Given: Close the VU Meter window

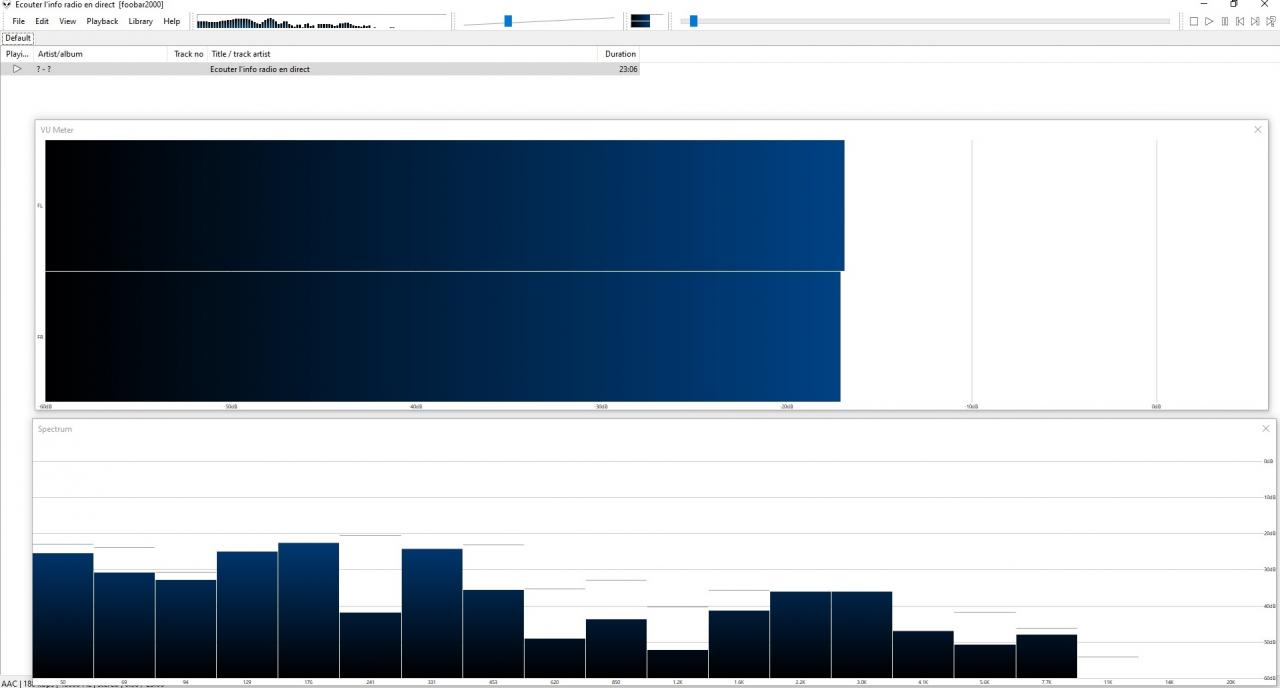Looking at the screenshot, I should 1258,129.
